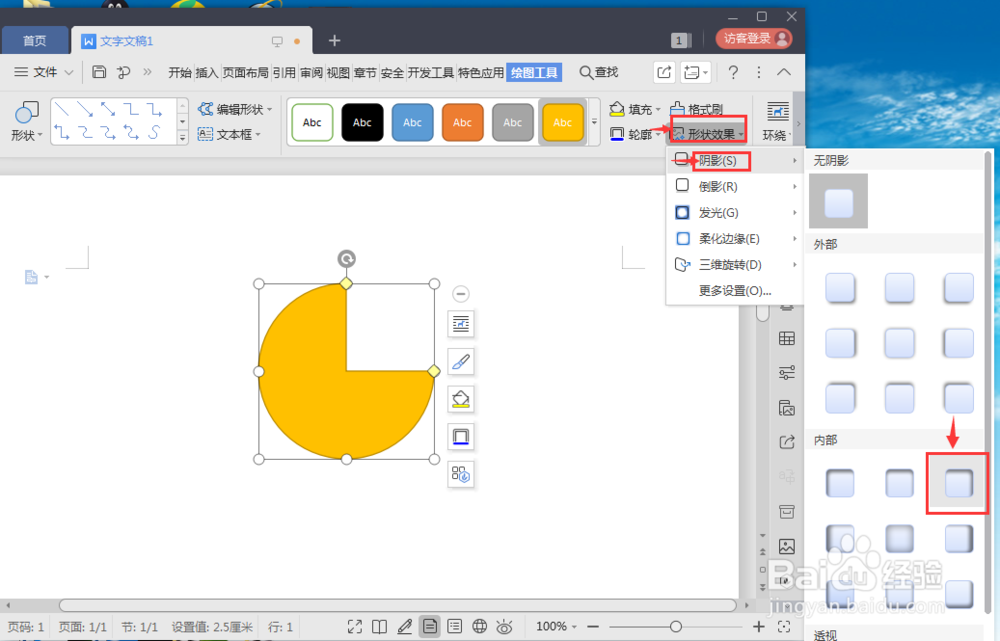Image resolution: width=1000 pixels, height=641 pixels.
Task: Apply the black Abc shape style
Action: pos(362,122)
